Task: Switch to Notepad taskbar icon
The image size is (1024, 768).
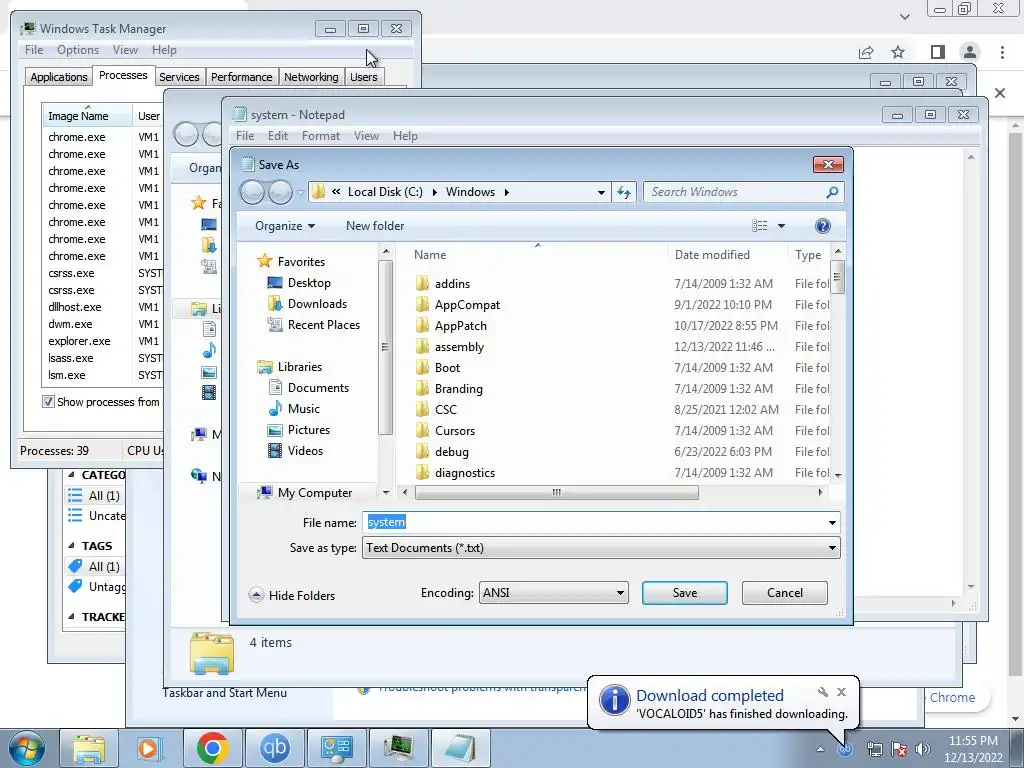Action: 460,748
